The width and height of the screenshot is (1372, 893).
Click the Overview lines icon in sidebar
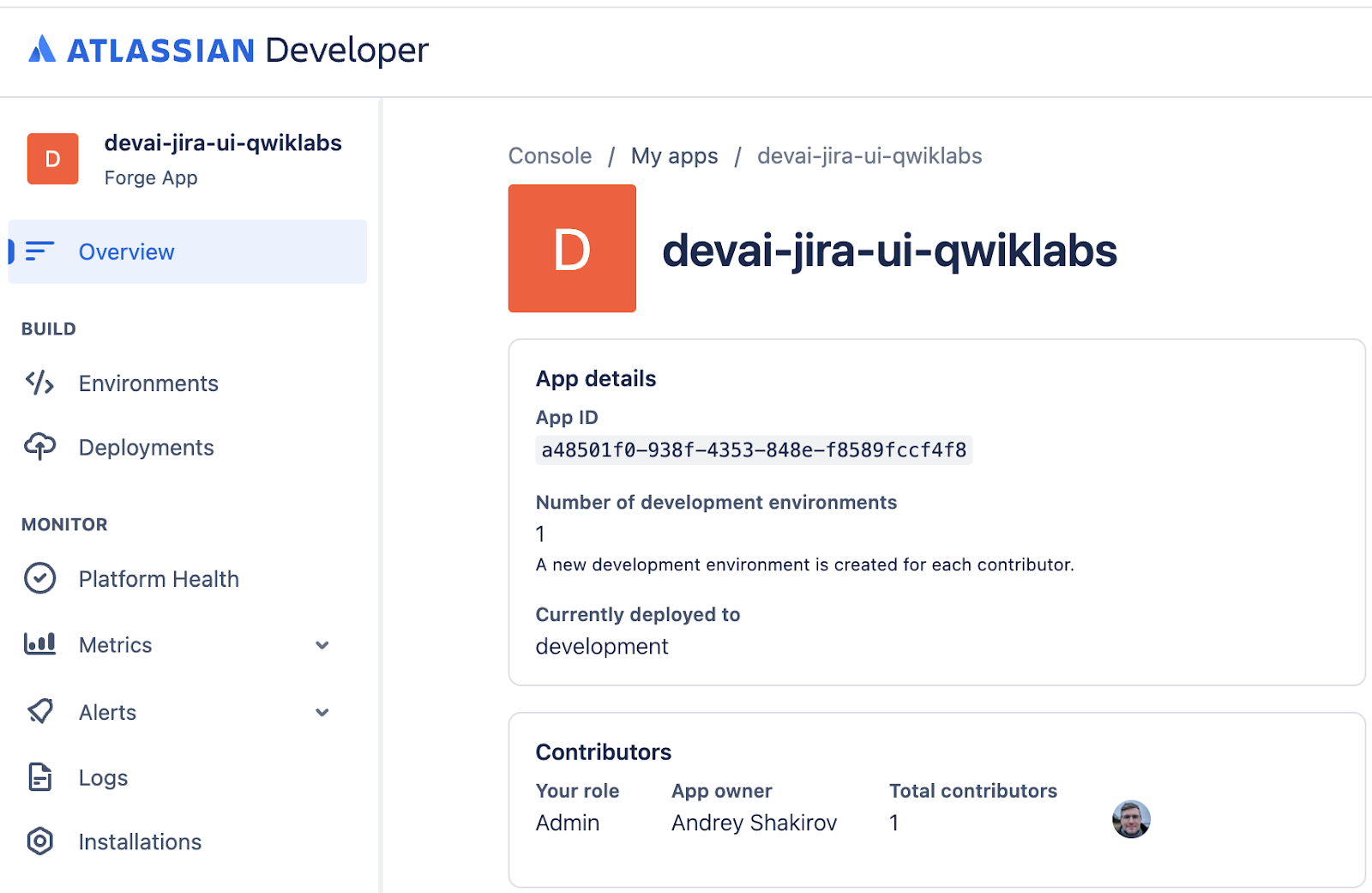coord(39,251)
